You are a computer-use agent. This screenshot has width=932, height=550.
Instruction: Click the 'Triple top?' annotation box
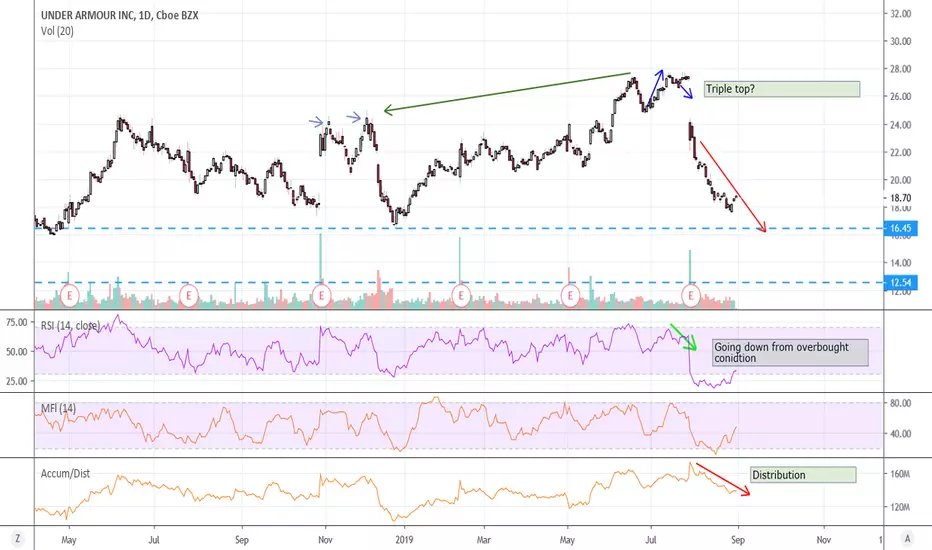click(x=782, y=89)
